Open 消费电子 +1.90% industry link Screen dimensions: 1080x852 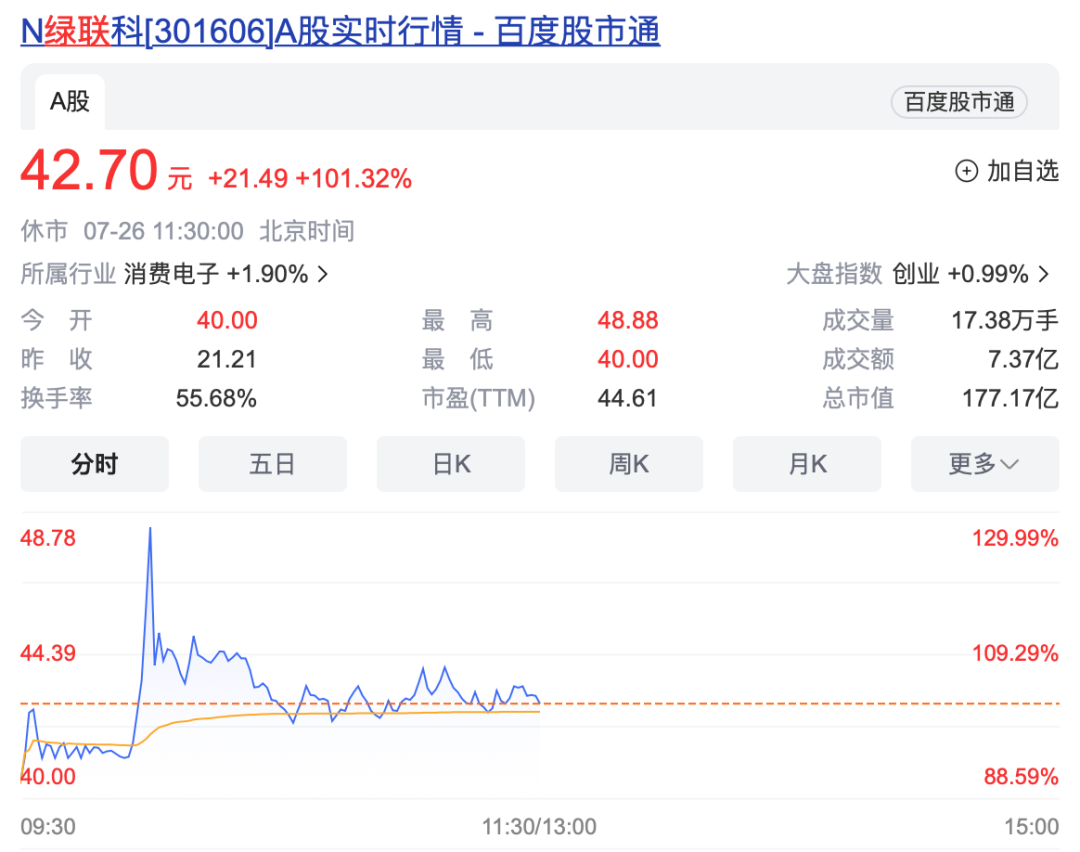215,274
